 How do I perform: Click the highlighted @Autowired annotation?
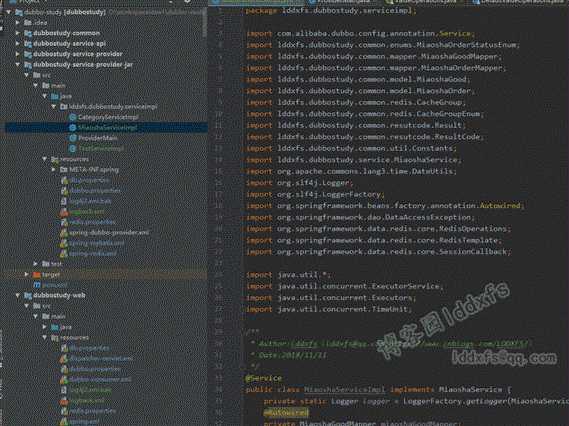point(286,413)
